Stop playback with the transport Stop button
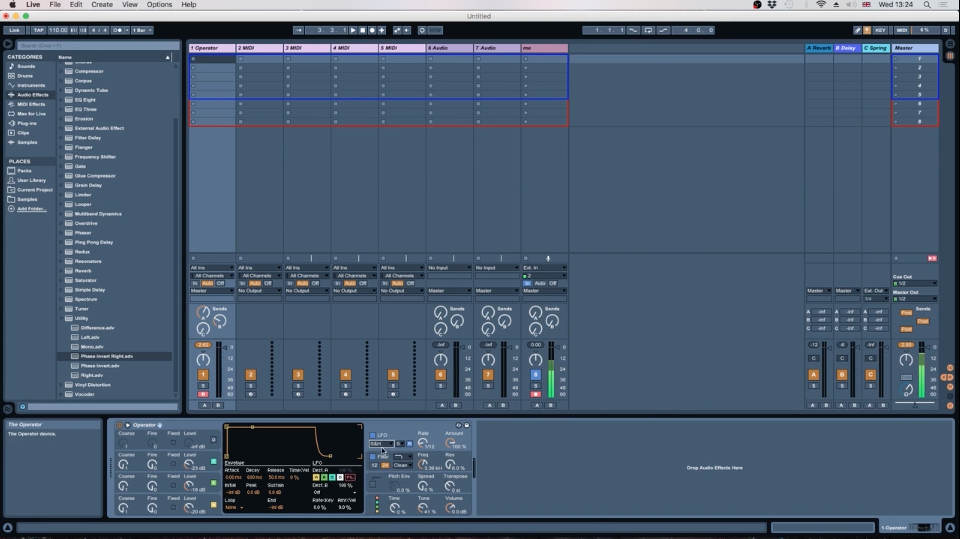This screenshot has height=539, width=960. (362, 30)
